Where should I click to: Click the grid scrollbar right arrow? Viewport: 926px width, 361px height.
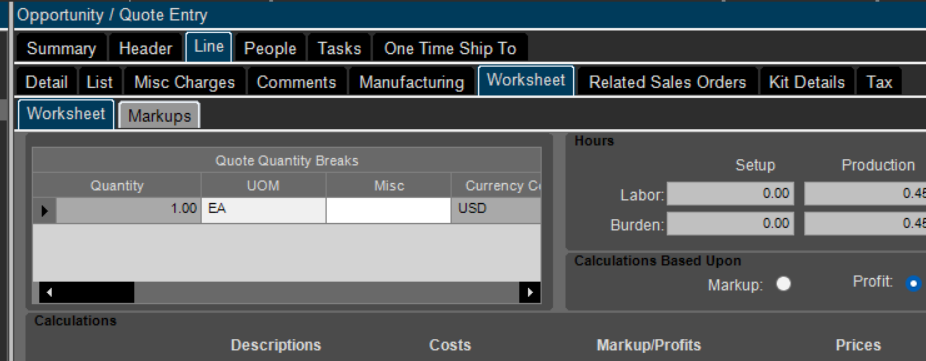(530, 292)
